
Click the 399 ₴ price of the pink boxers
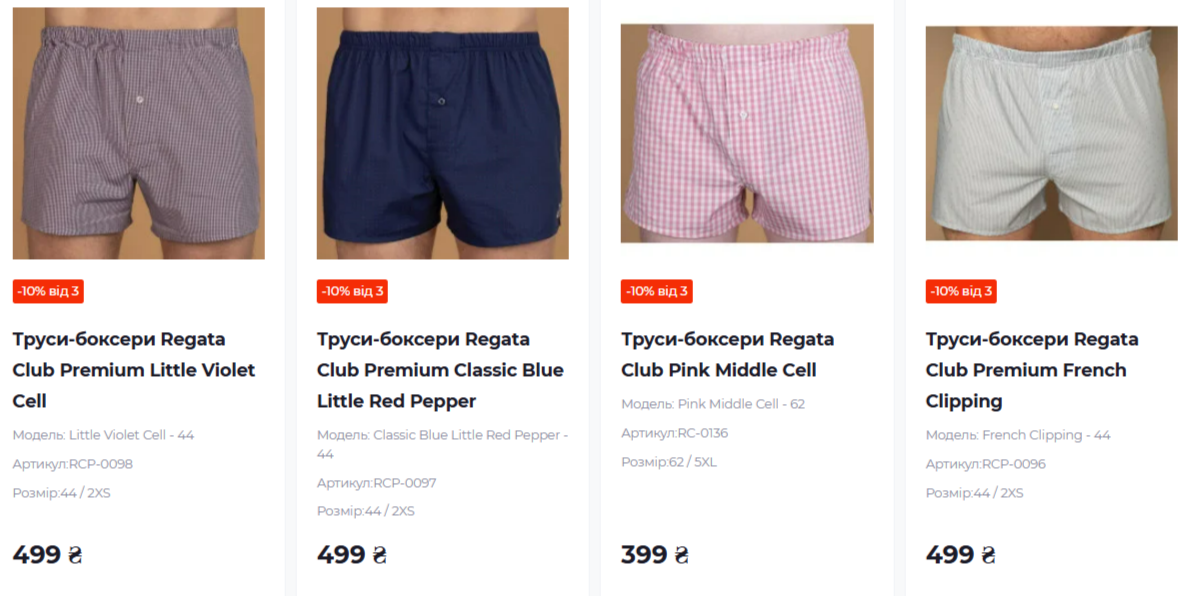[x=655, y=555]
